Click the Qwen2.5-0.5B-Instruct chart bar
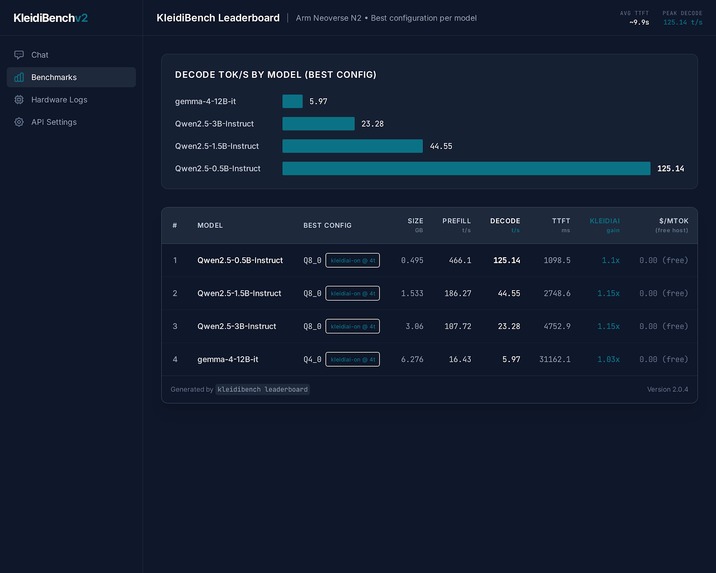The height and width of the screenshot is (573, 716). (x=466, y=168)
